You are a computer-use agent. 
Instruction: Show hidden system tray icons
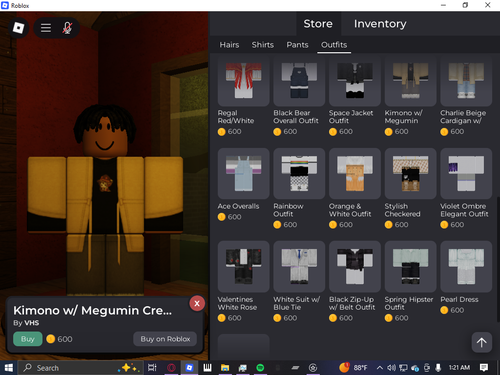(380, 368)
